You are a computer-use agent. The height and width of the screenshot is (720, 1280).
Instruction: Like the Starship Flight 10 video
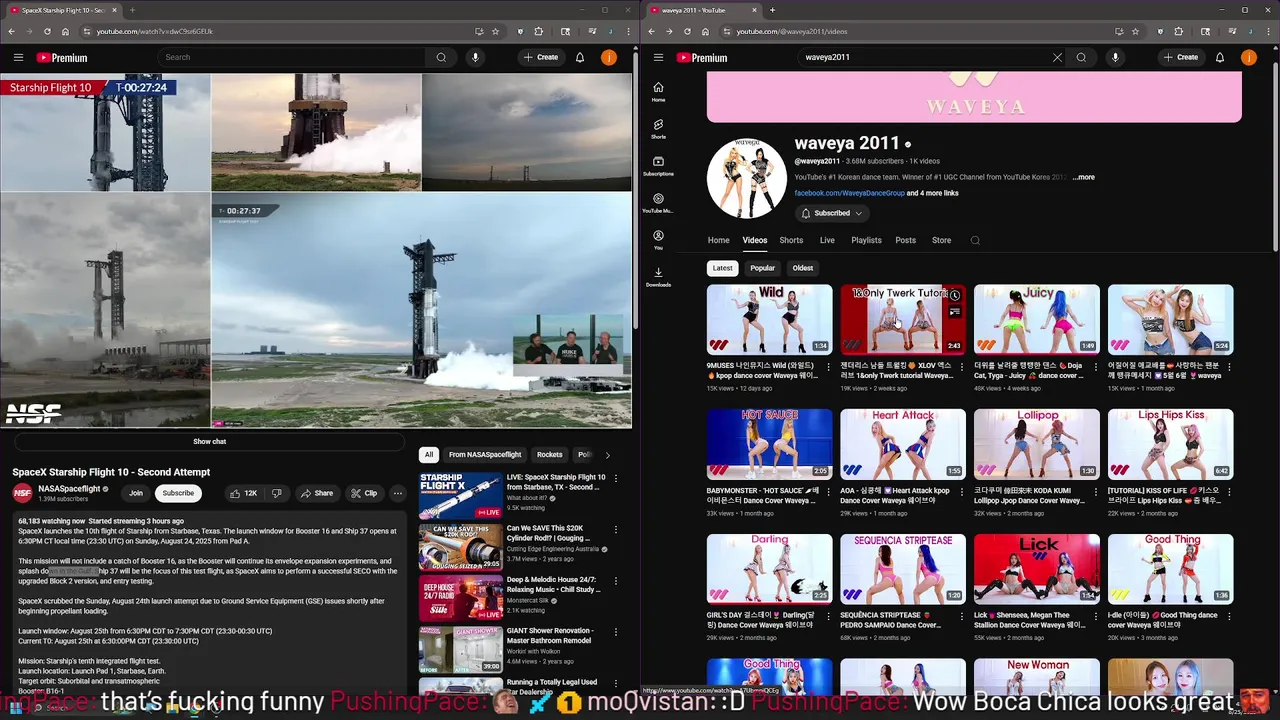[x=243, y=493]
